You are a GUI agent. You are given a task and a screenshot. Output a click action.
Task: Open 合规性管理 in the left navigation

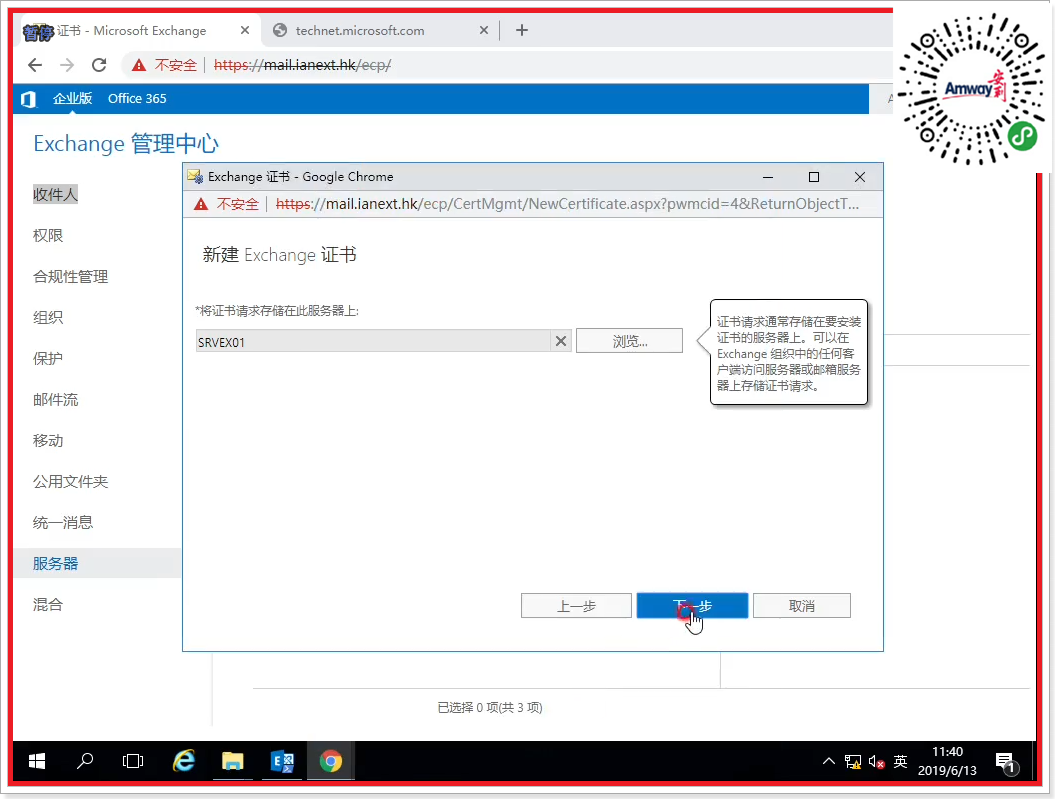[71, 276]
